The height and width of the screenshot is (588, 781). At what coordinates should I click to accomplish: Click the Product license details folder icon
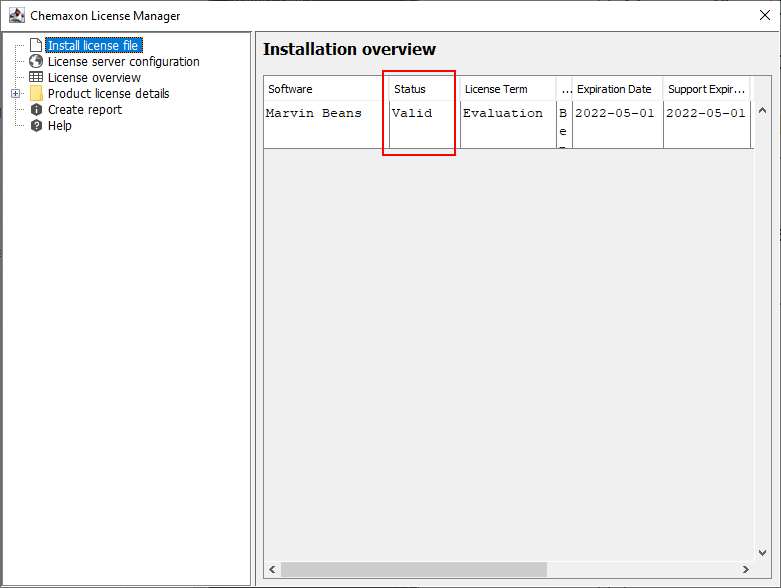pos(36,93)
